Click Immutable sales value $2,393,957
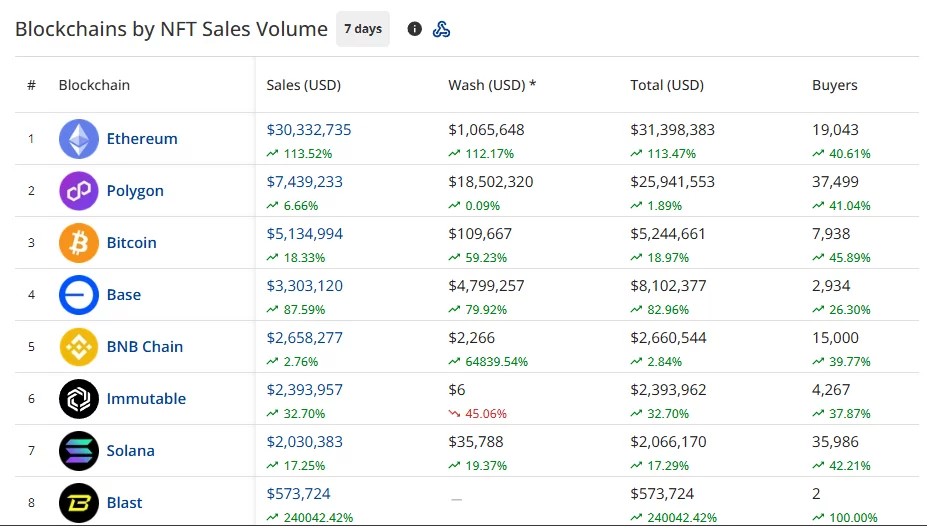927x526 pixels. (x=304, y=390)
